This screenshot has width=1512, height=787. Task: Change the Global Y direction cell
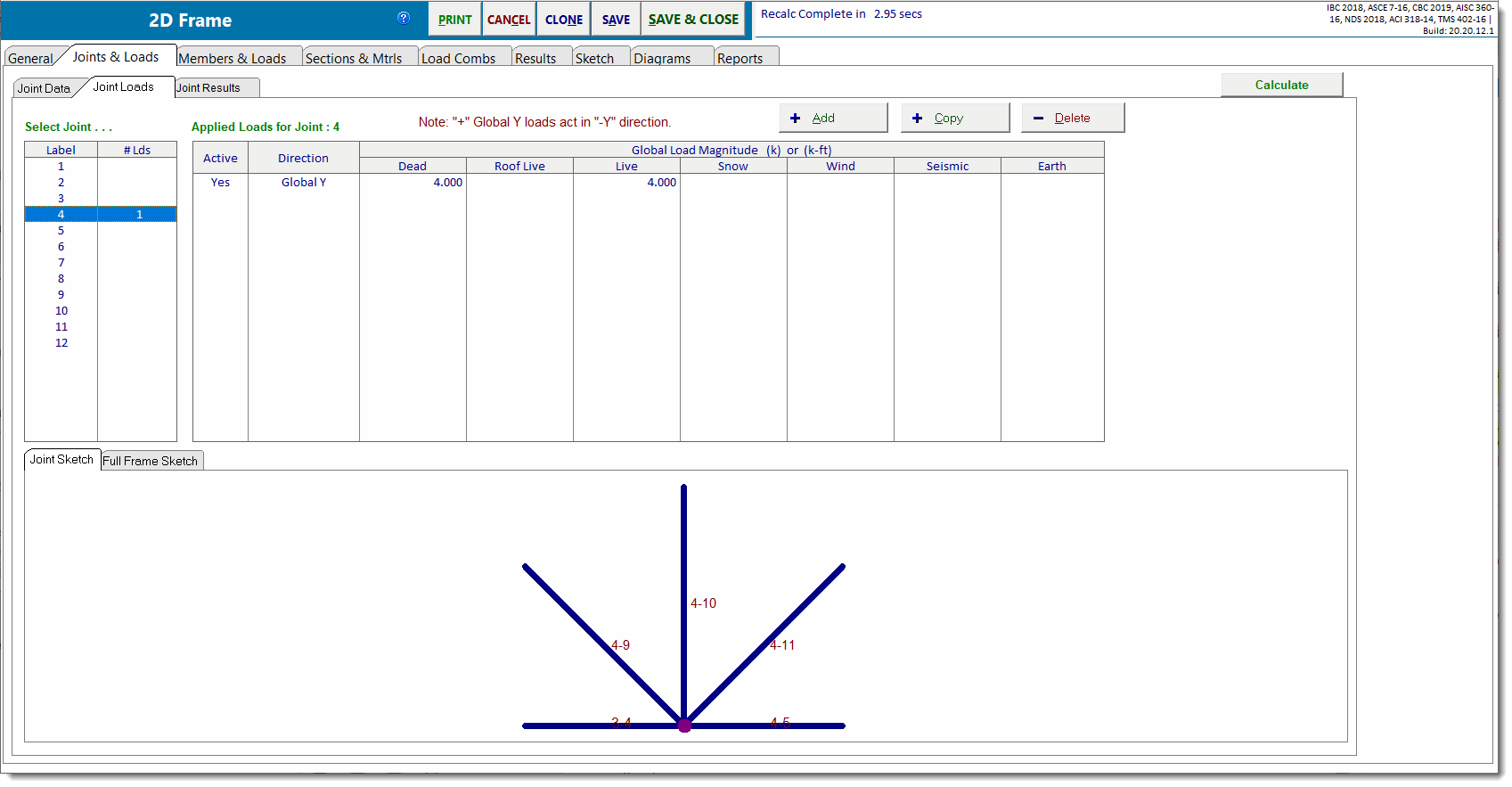tap(304, 183)
